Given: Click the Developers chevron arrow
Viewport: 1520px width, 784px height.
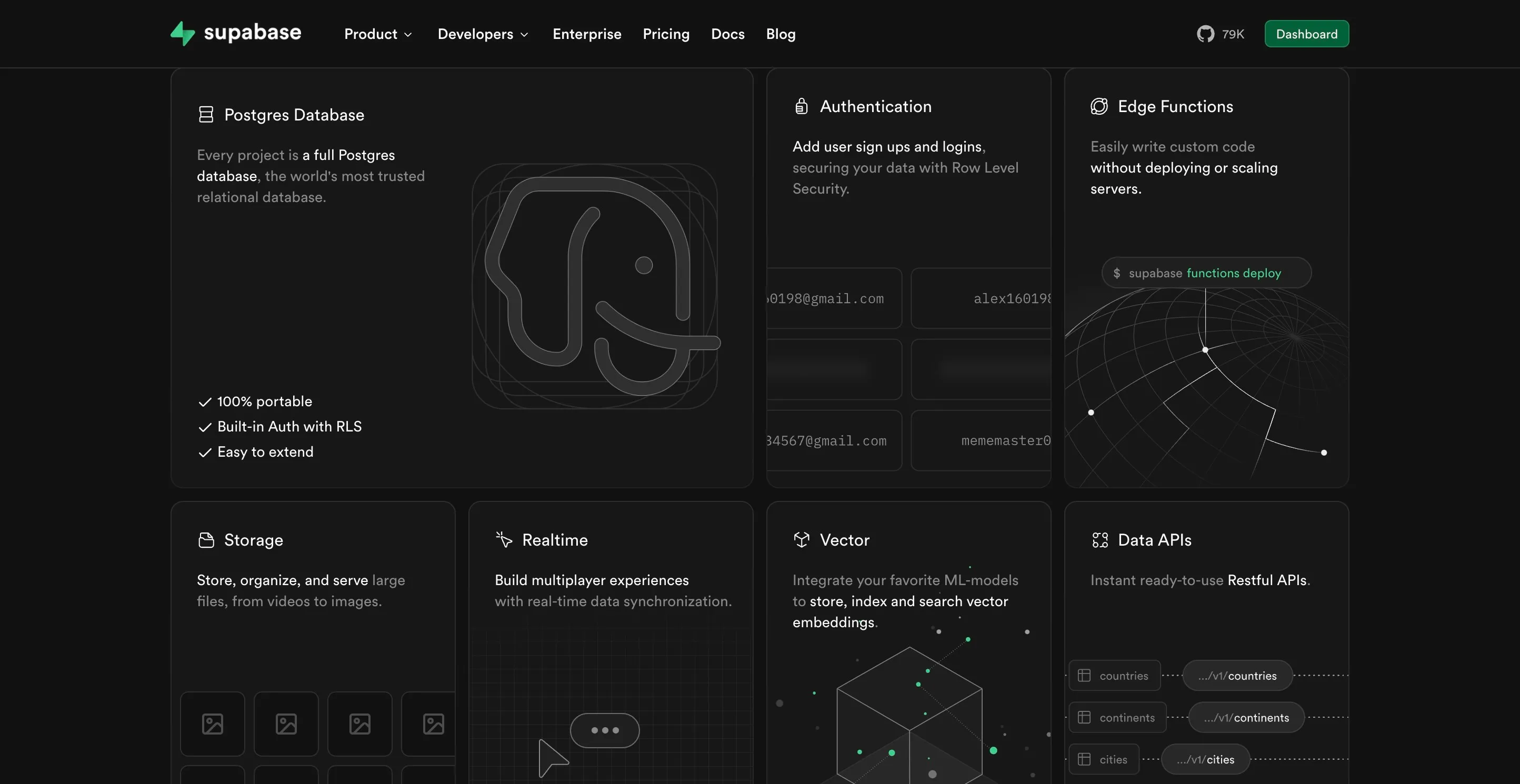Looking at the screenshot, I should click(x=524, y=35).
